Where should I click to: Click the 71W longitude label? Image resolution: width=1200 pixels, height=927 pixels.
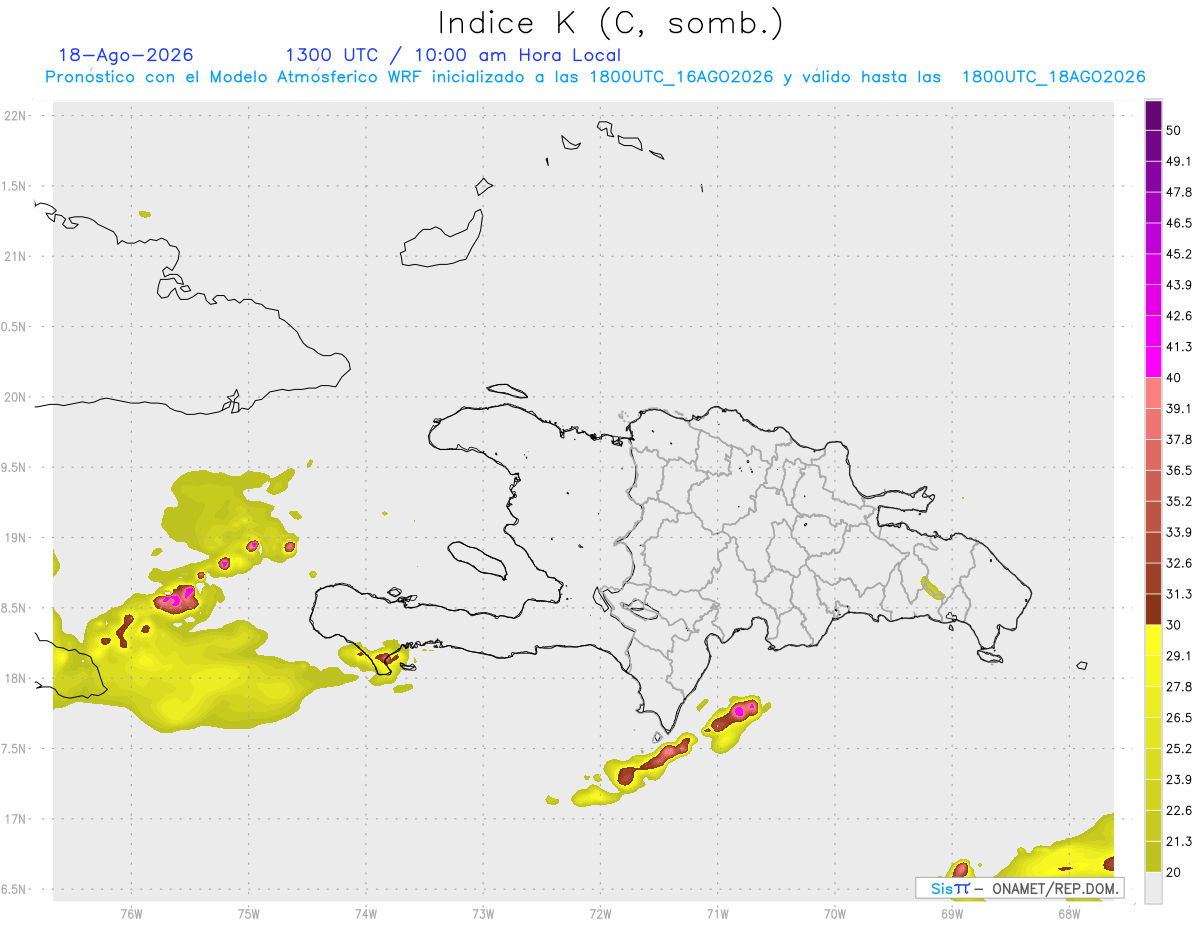[717, 914]
